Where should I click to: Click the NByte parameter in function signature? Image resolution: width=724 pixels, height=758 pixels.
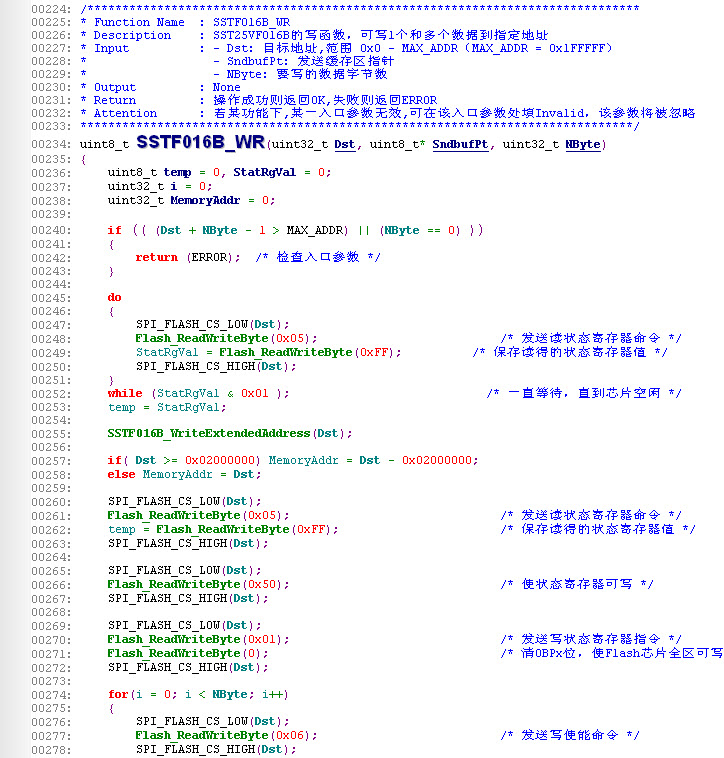[583, 145]
